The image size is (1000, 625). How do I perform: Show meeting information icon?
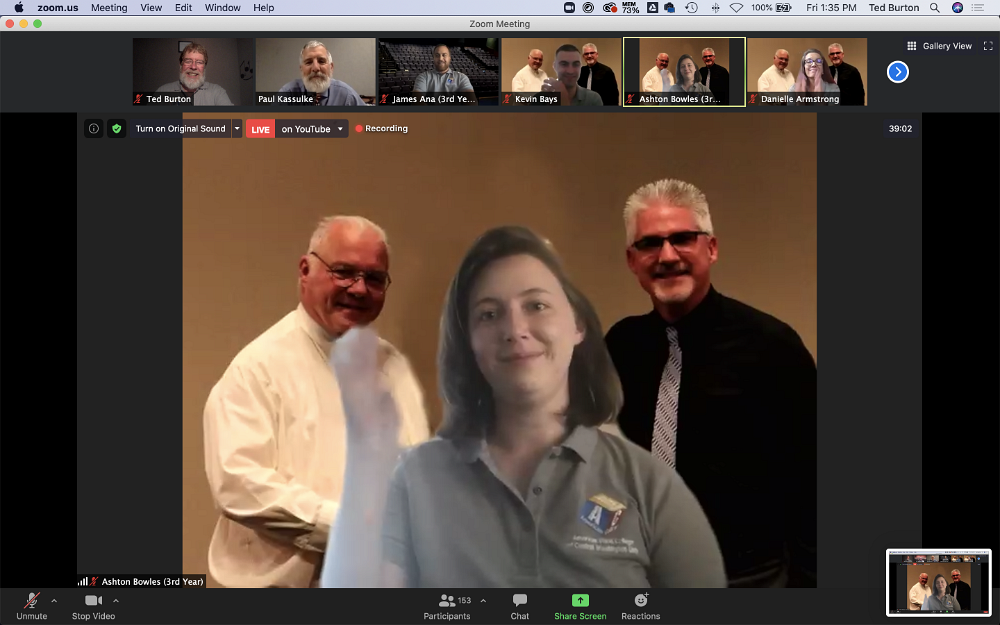[94, 128]
